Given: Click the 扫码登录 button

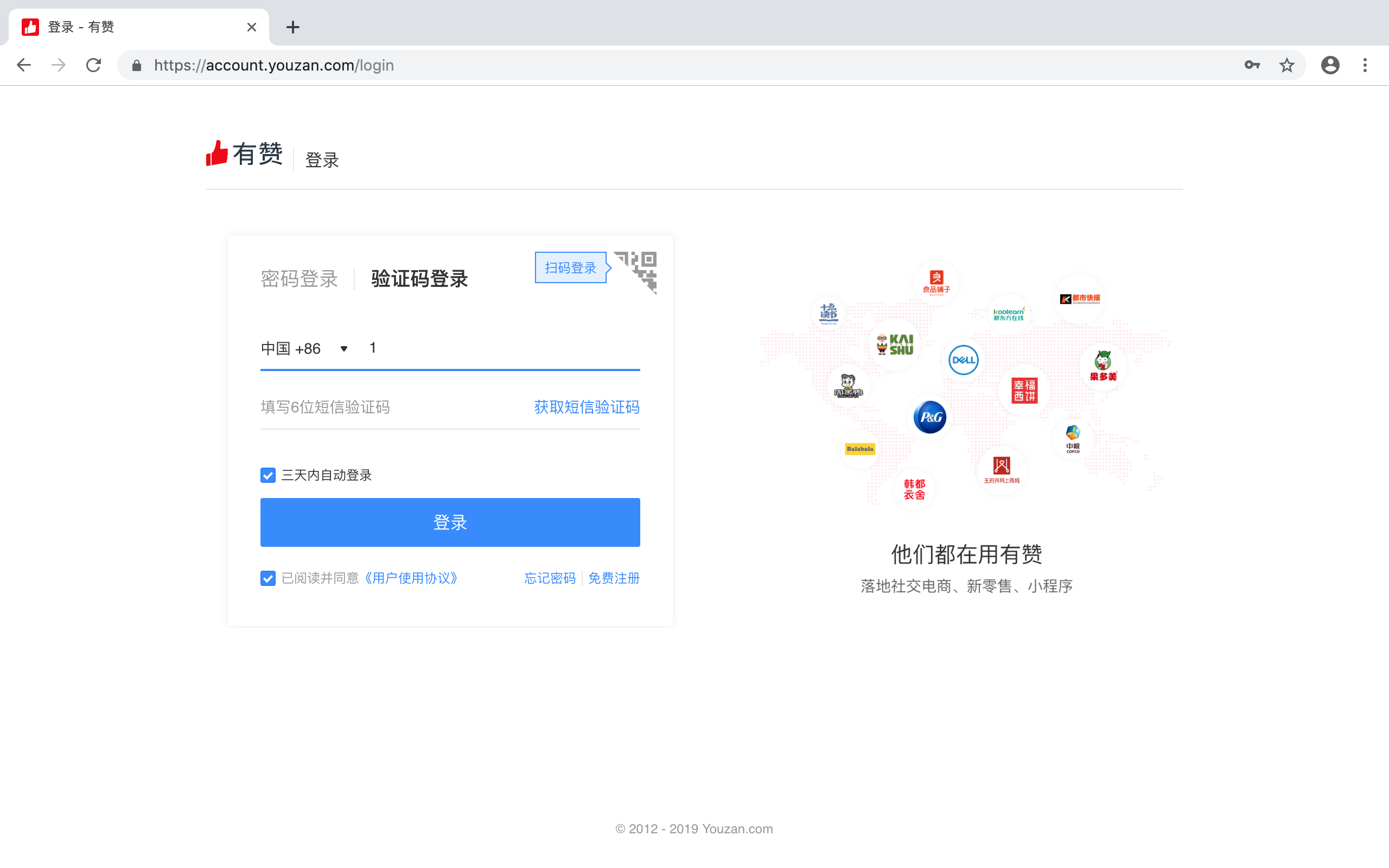Looking at the screenshot, I should tap(569, 267).
